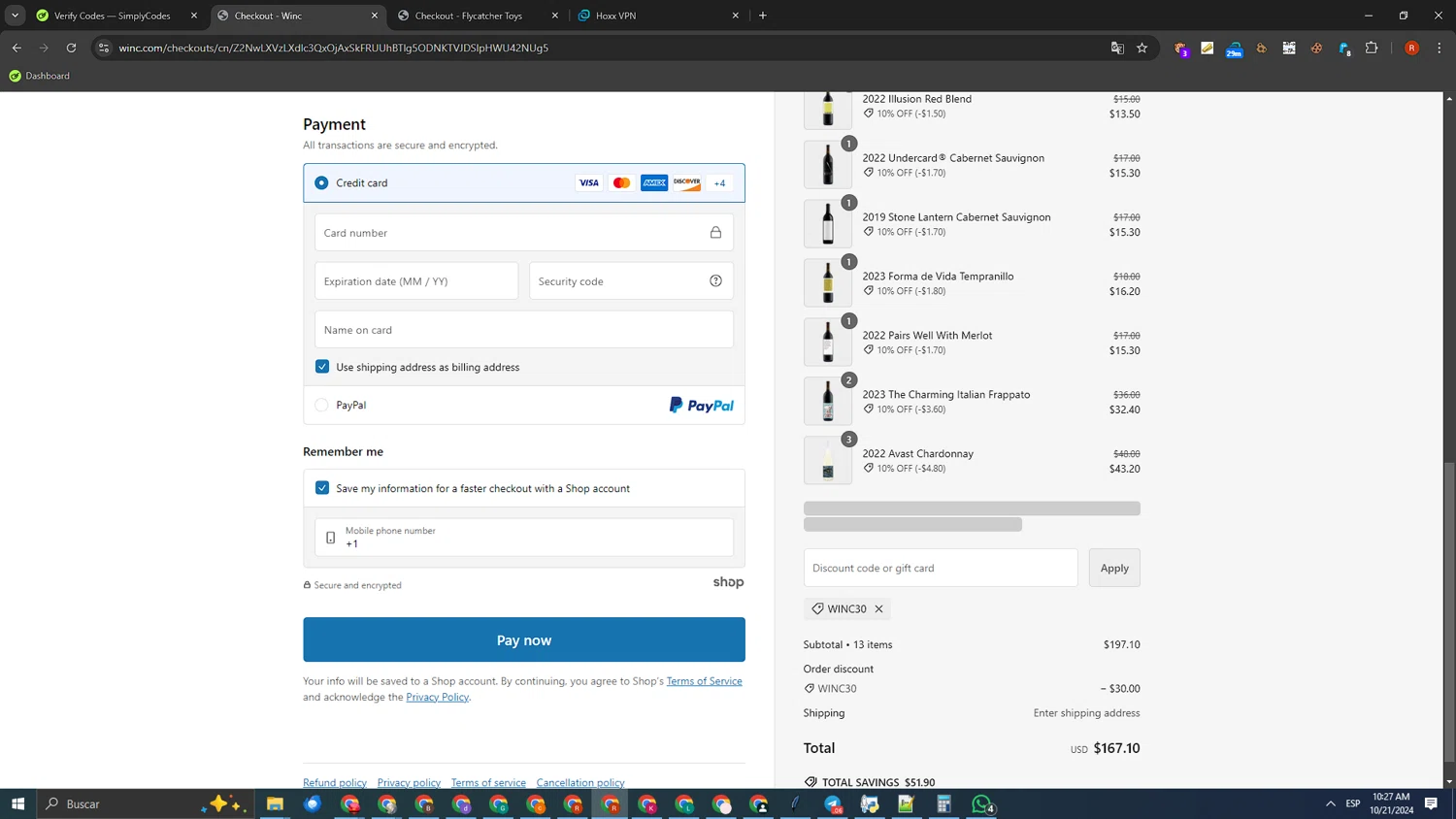
Task: Click the ESP language indicator
Action: [x=1353, y=803]
